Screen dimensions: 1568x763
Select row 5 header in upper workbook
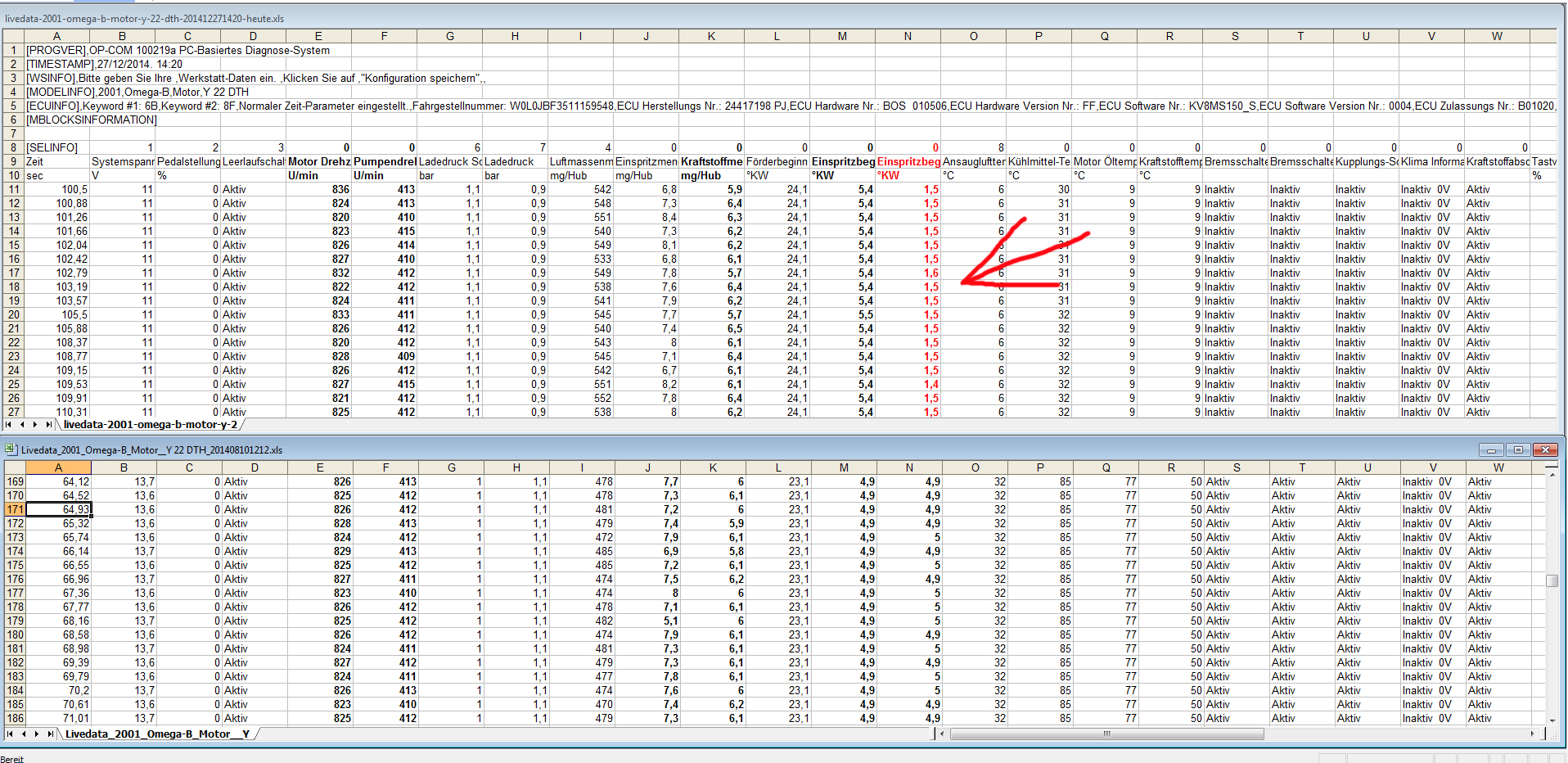pos(13,106)
